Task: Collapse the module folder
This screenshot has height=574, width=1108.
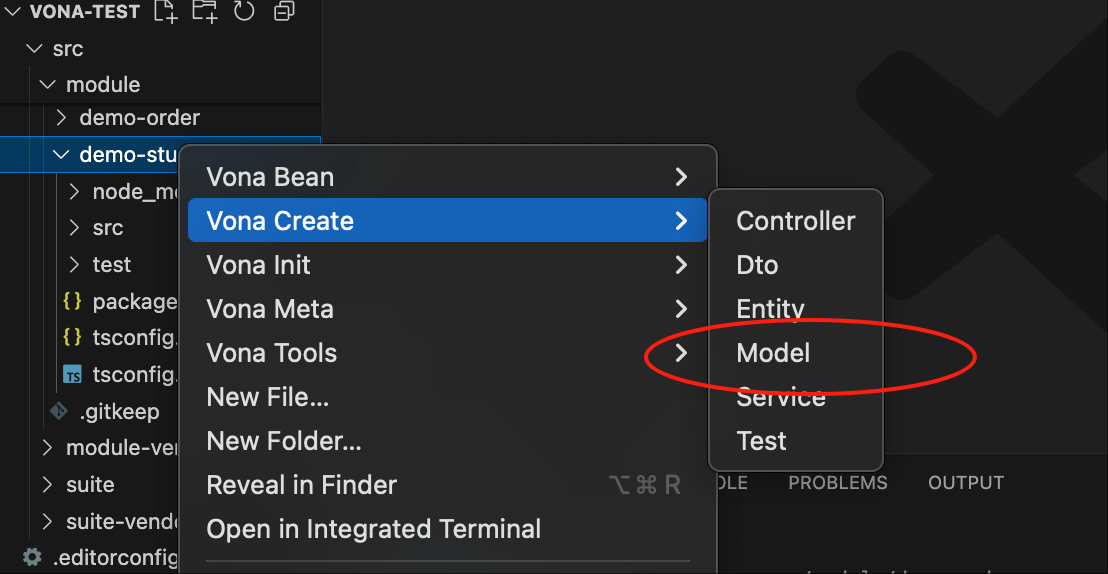Action: pyautogui.click(x=47, y=85)
